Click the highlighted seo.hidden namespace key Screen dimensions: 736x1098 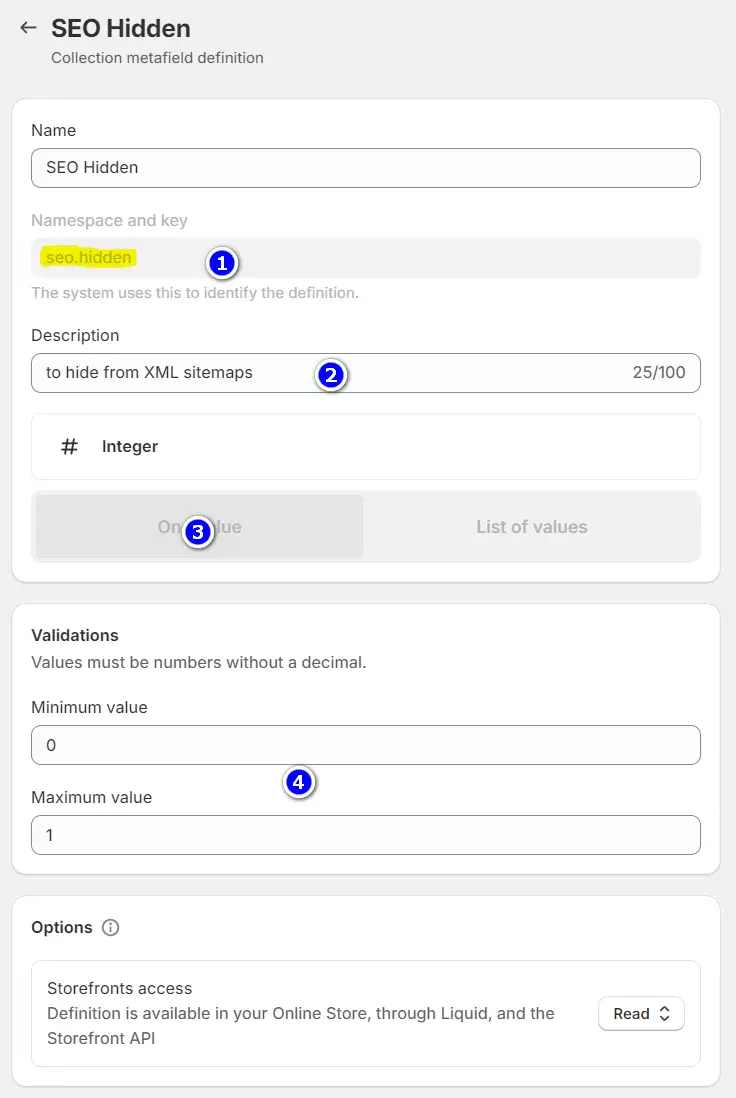pyautogui.click(x=89, y=258)
